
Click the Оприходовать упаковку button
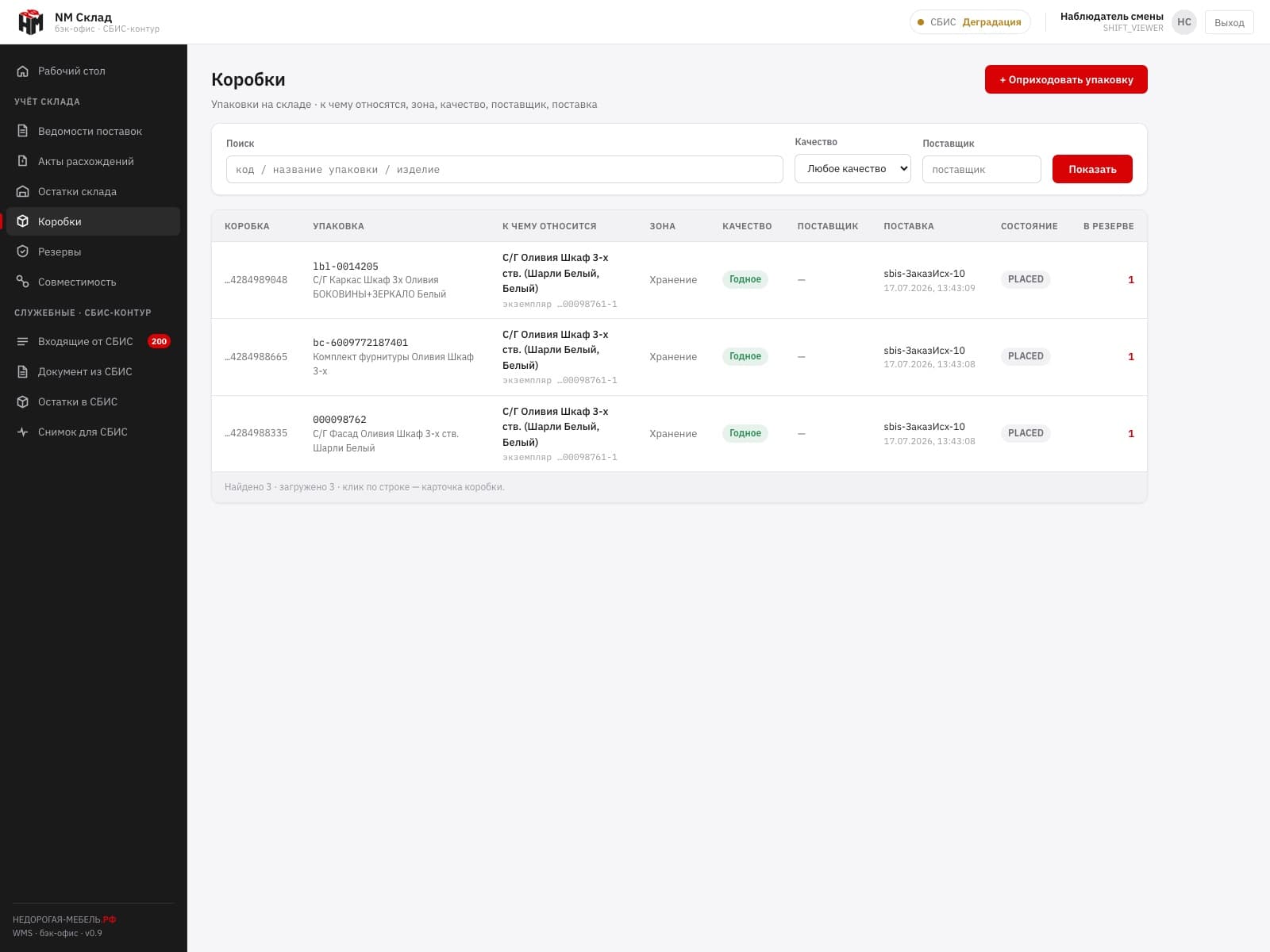[1066, 79]
